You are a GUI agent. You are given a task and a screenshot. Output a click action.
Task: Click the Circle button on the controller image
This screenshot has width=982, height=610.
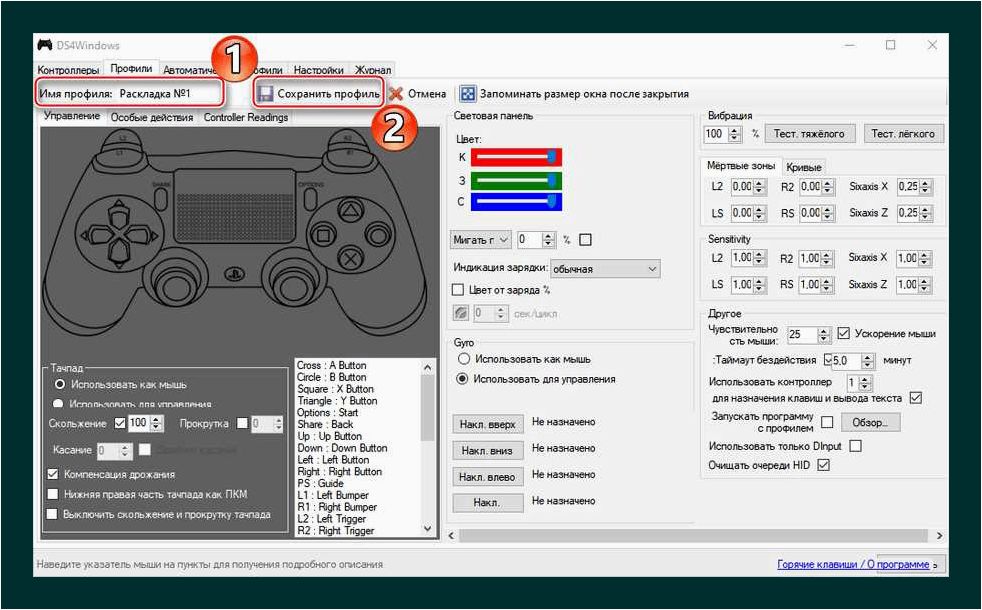click(378, 235)
